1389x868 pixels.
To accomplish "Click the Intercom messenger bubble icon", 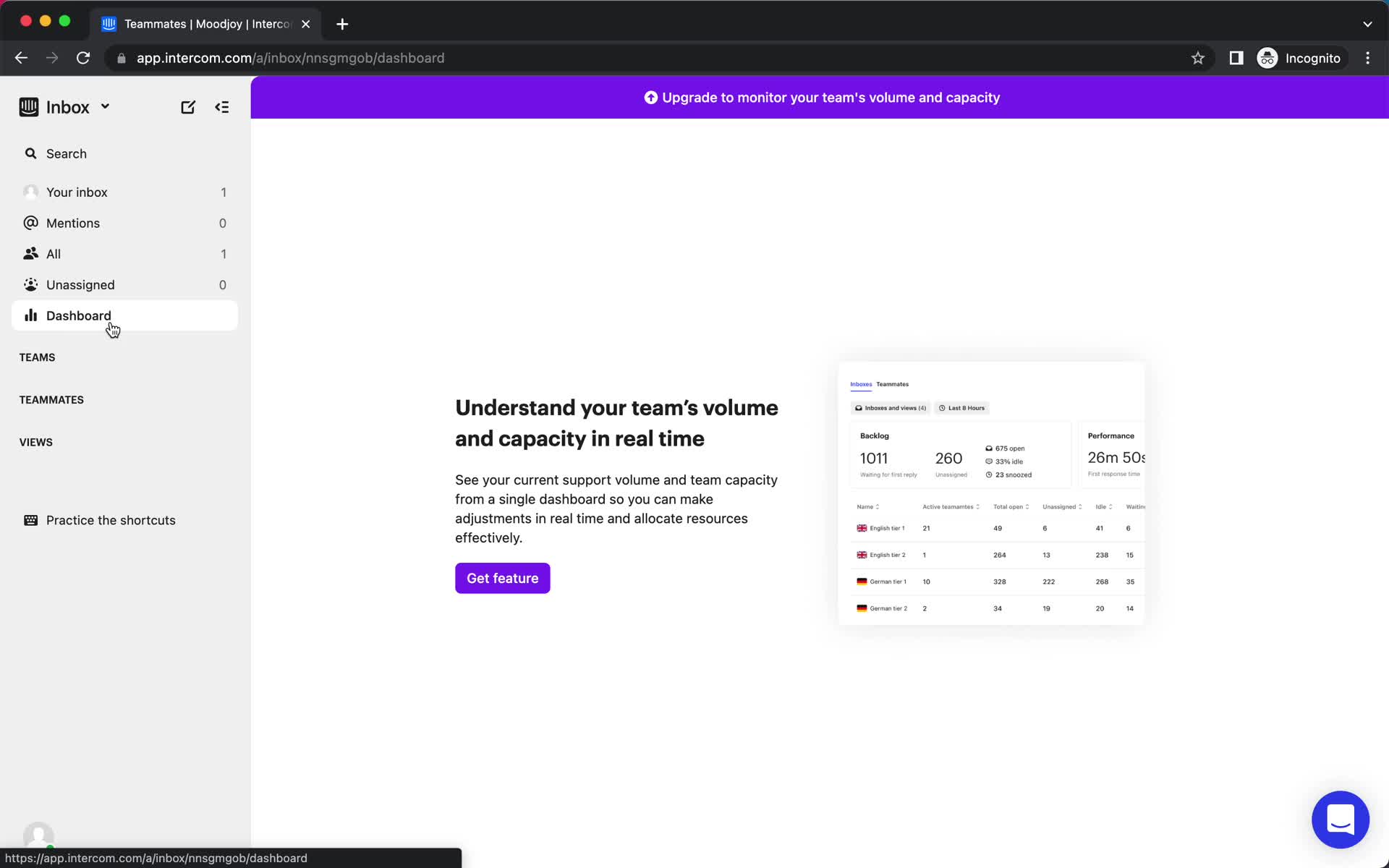I will [x=1341, y=819].
